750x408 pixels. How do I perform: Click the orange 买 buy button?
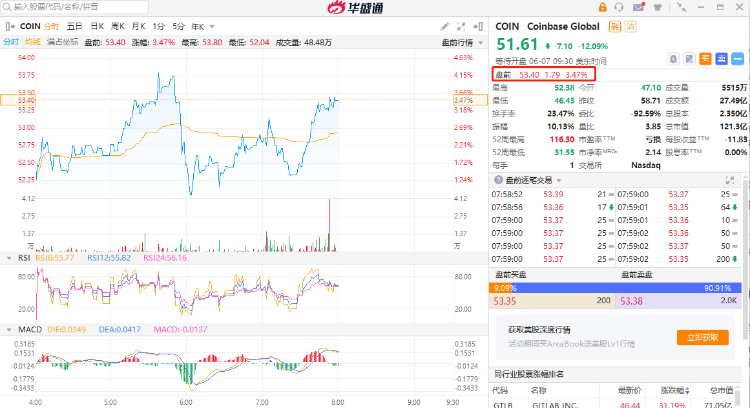tap(705, 59)
